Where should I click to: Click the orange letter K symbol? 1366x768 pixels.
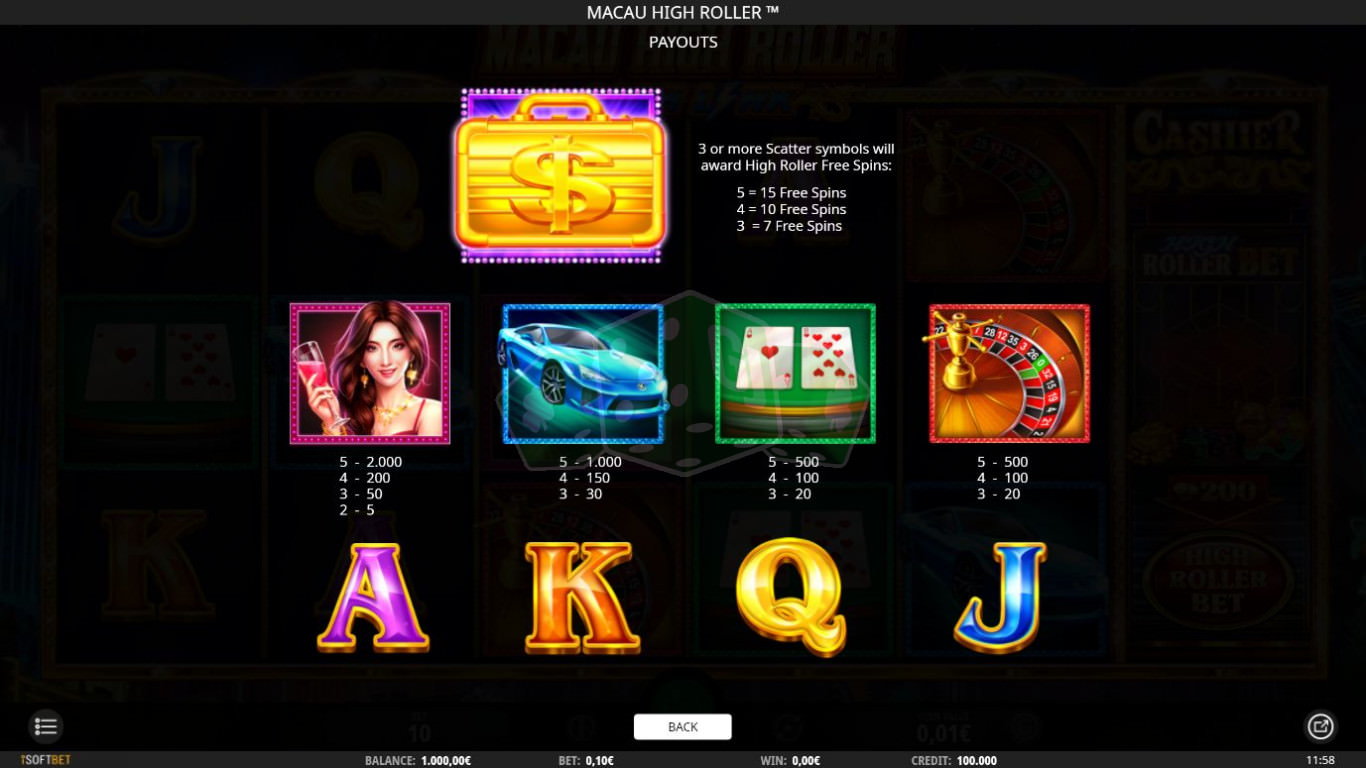[x=582, y=598]
